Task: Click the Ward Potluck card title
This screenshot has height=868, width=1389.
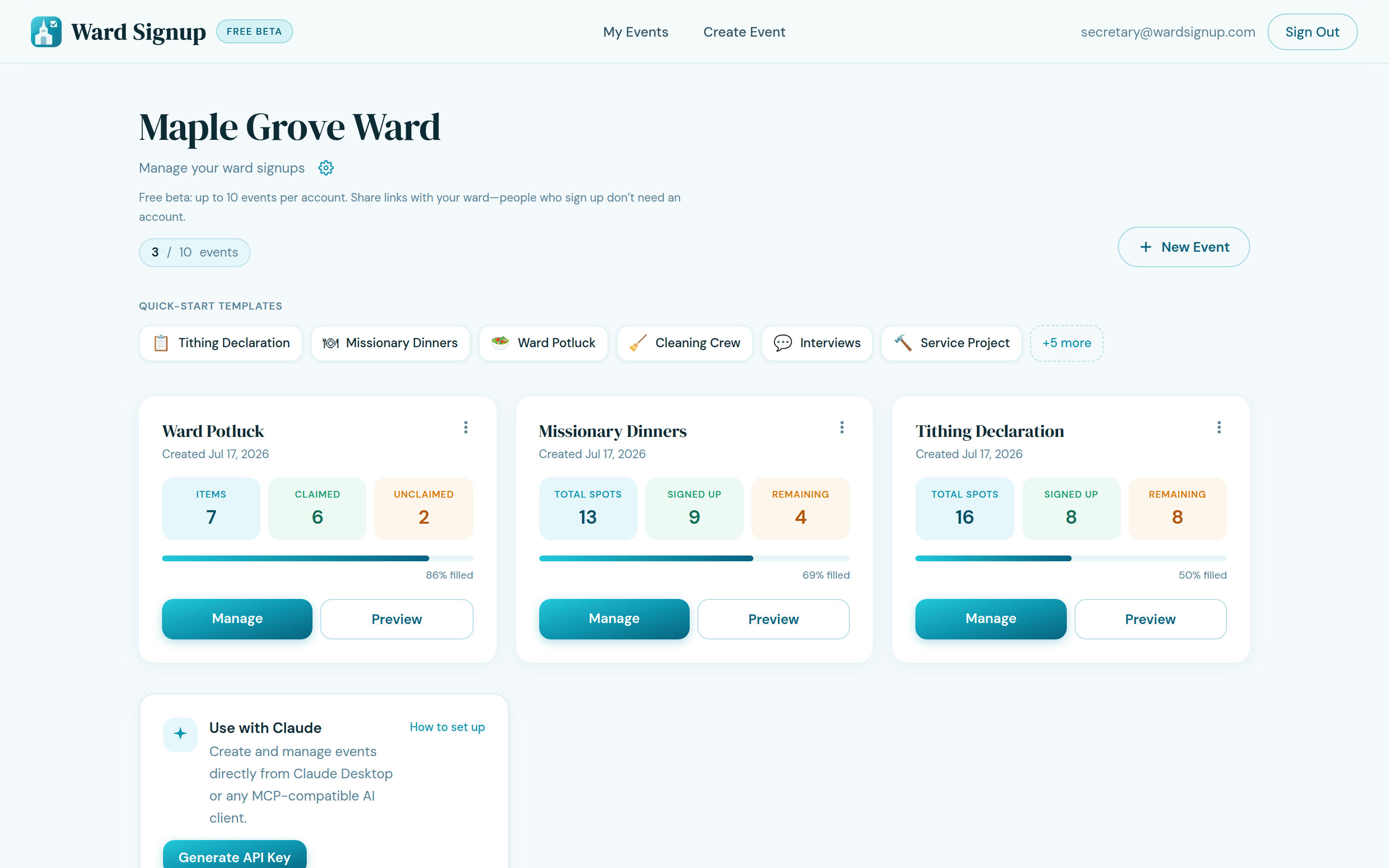Action: tap(213, 431)
